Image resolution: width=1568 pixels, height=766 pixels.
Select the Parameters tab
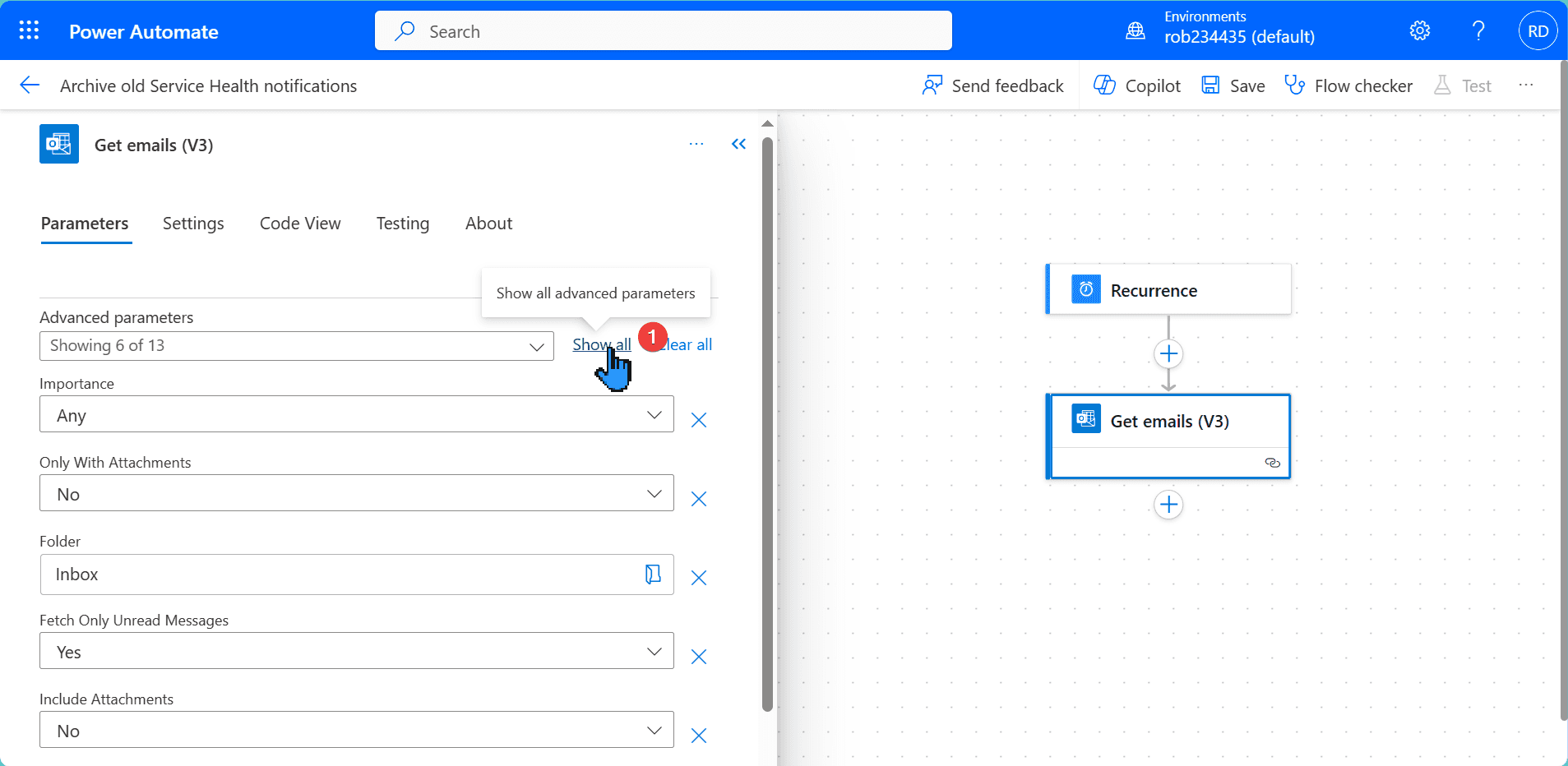tap(85, 224)
